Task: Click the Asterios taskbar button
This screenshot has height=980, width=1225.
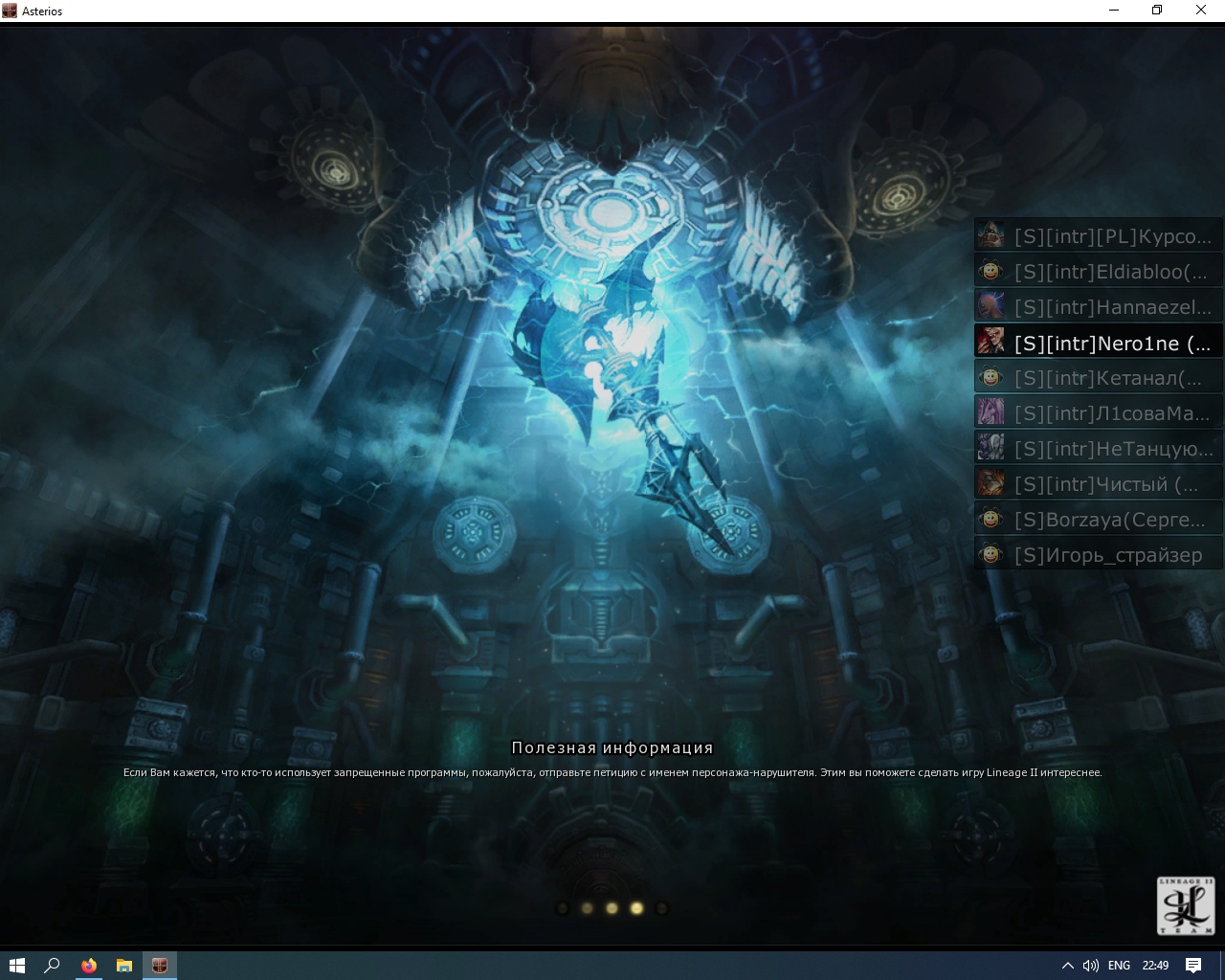Action: pos(160,966)
